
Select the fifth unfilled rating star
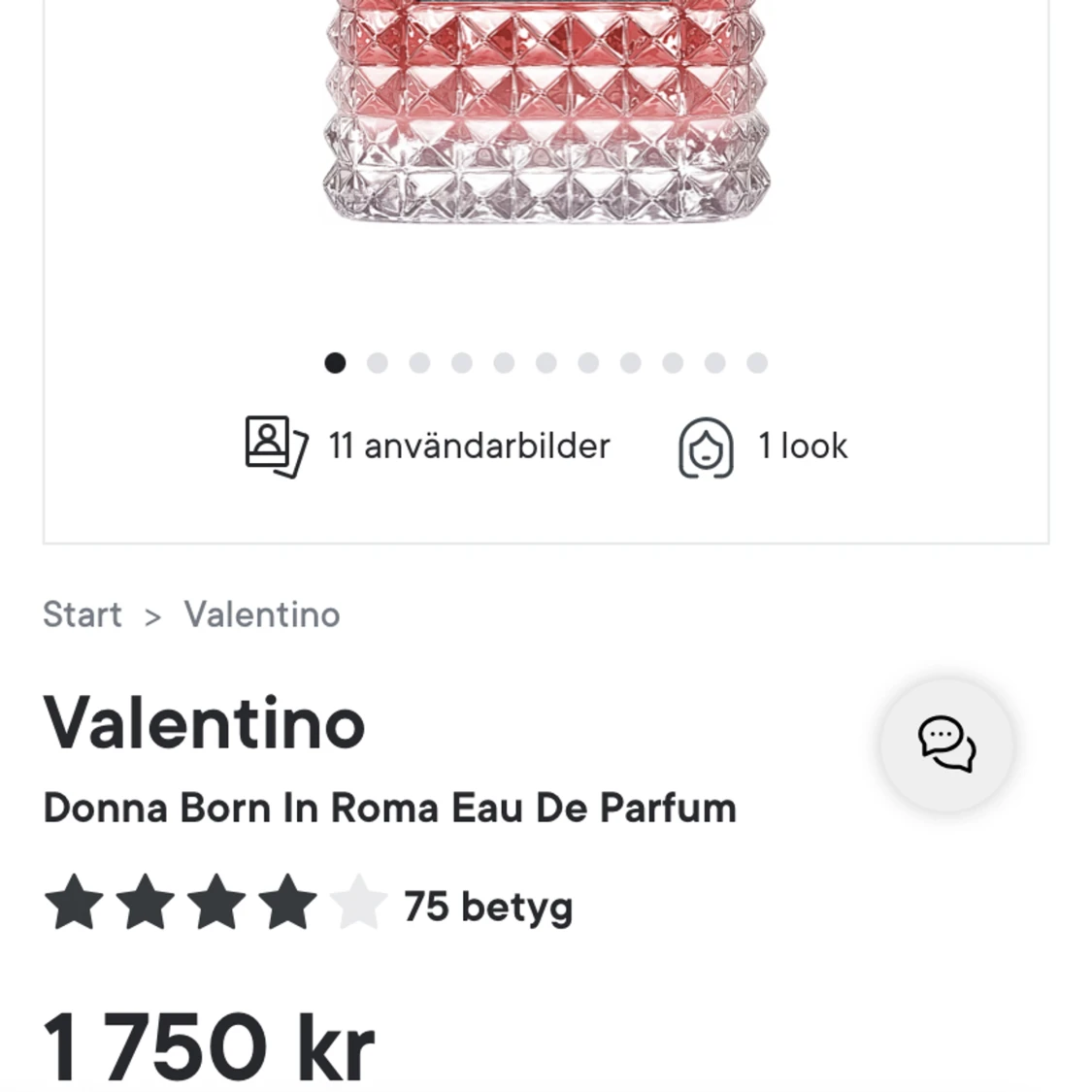click(357, 905)
